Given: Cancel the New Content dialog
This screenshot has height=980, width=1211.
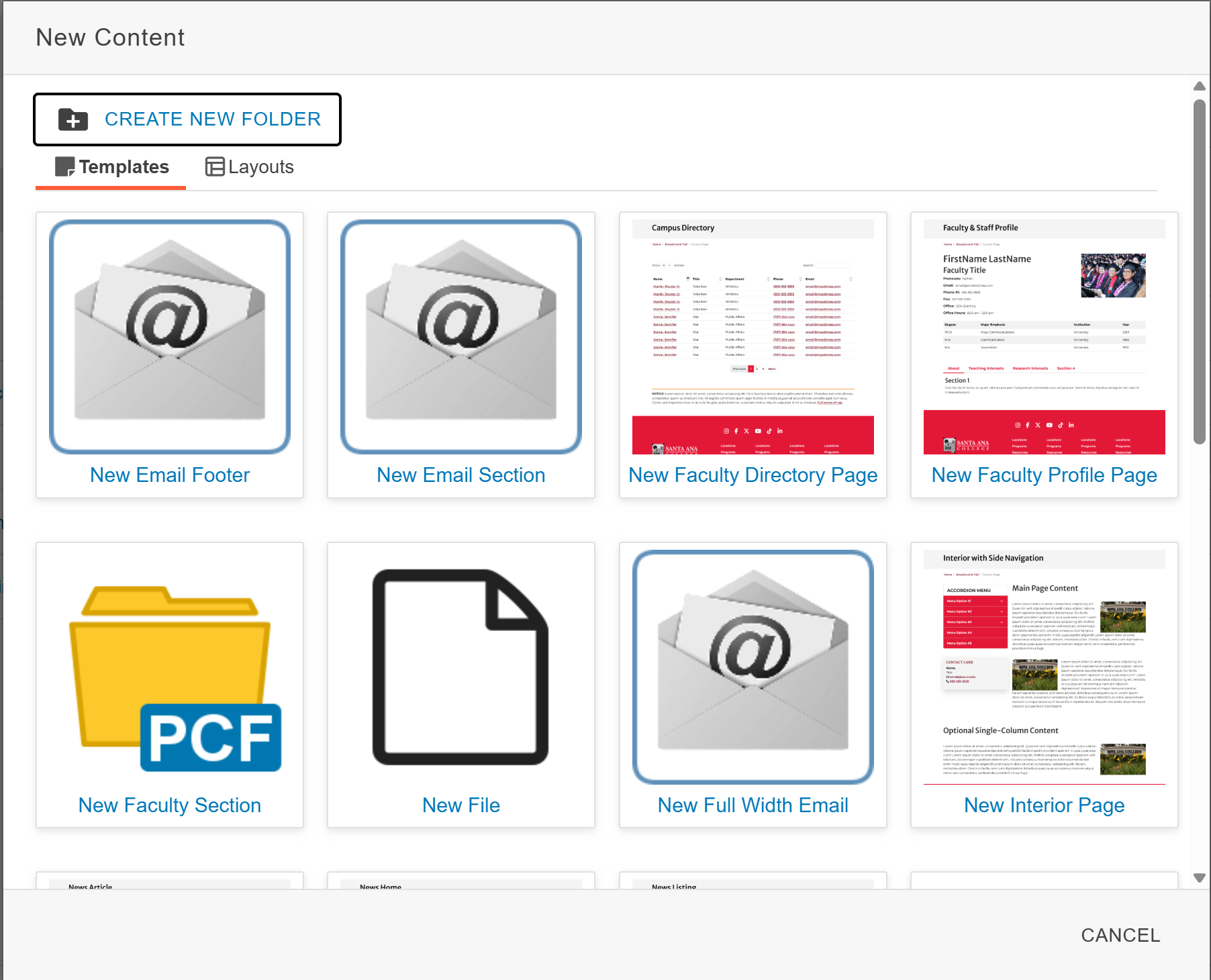Looking at the screenshot, I should pos(1120,935).
